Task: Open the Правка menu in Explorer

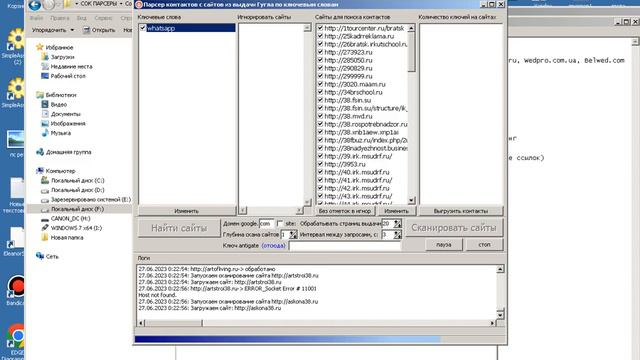Action: coord(60,18)
